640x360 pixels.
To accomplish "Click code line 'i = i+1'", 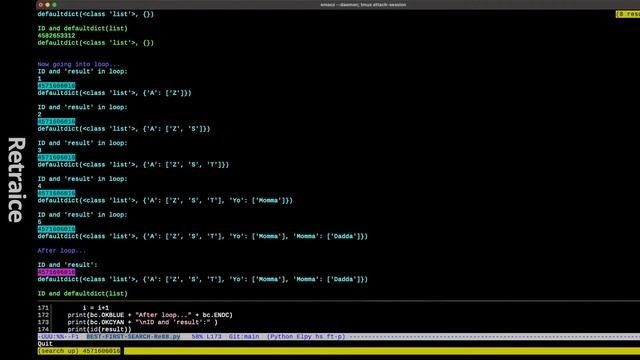I will coord(96,308).
